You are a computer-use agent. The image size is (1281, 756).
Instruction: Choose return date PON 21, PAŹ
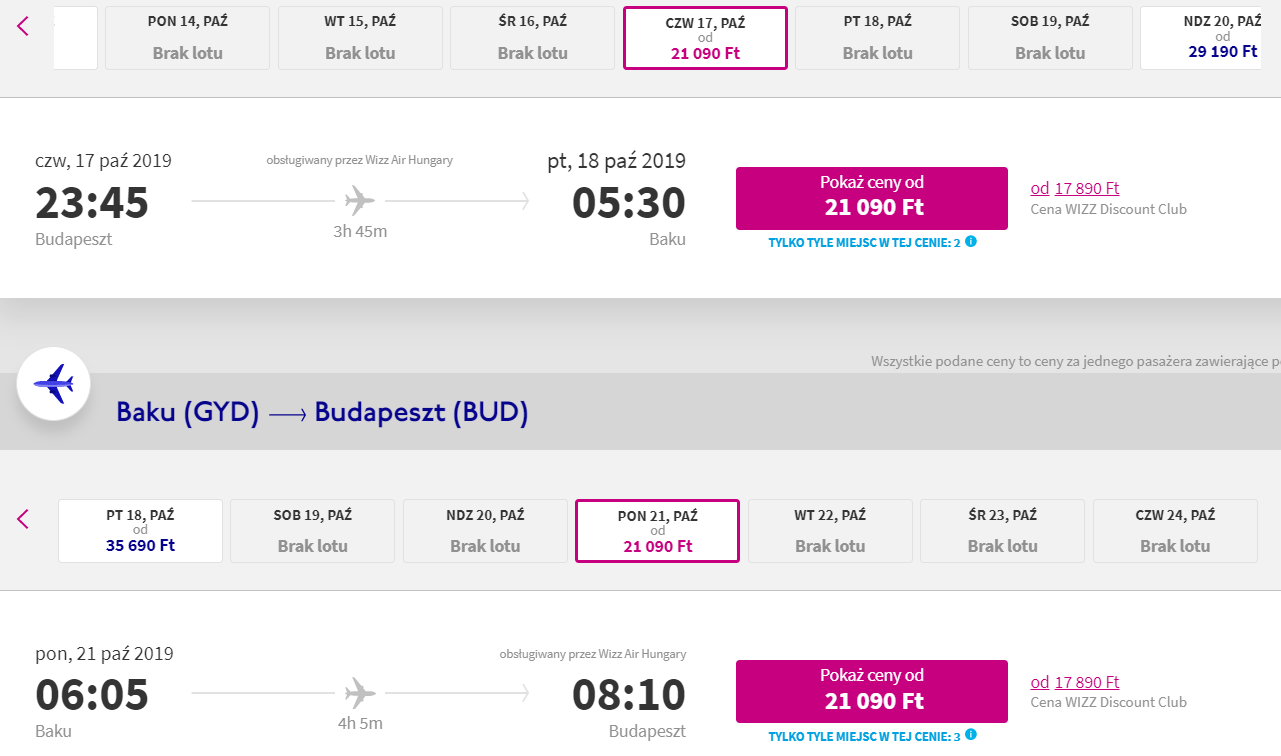tap(657, 531)
